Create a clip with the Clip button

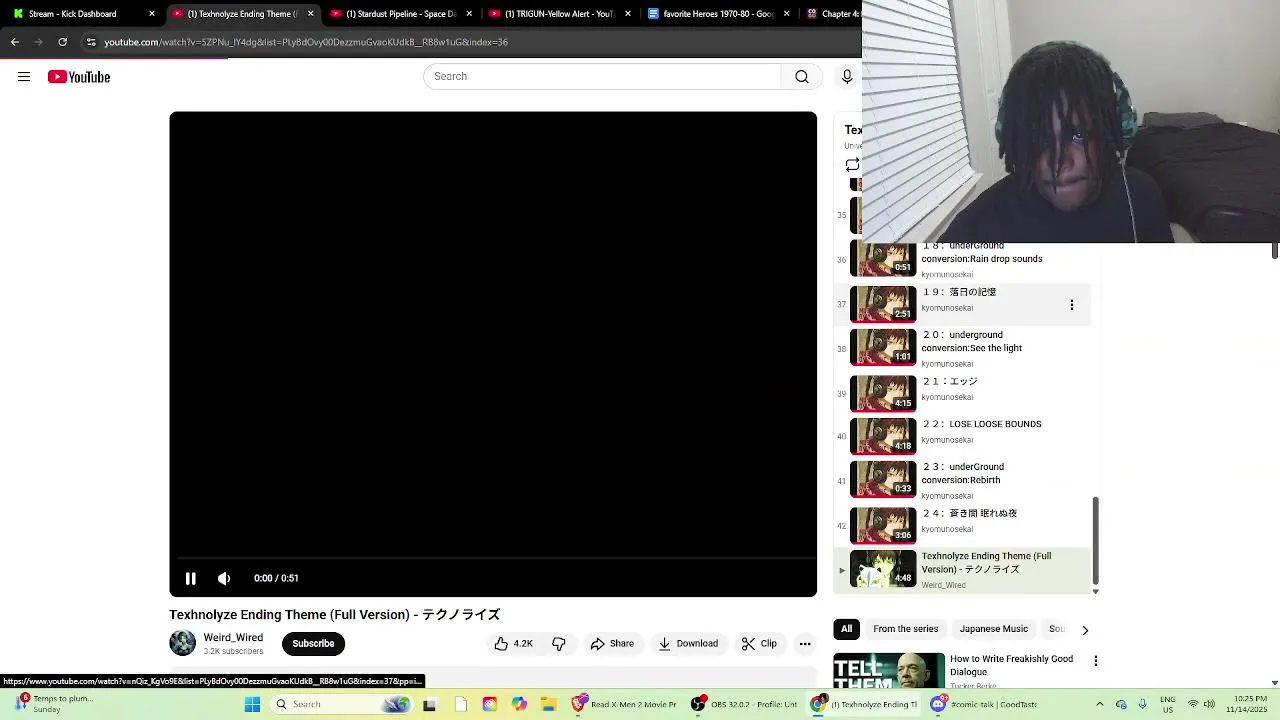(x=759, y=644)
